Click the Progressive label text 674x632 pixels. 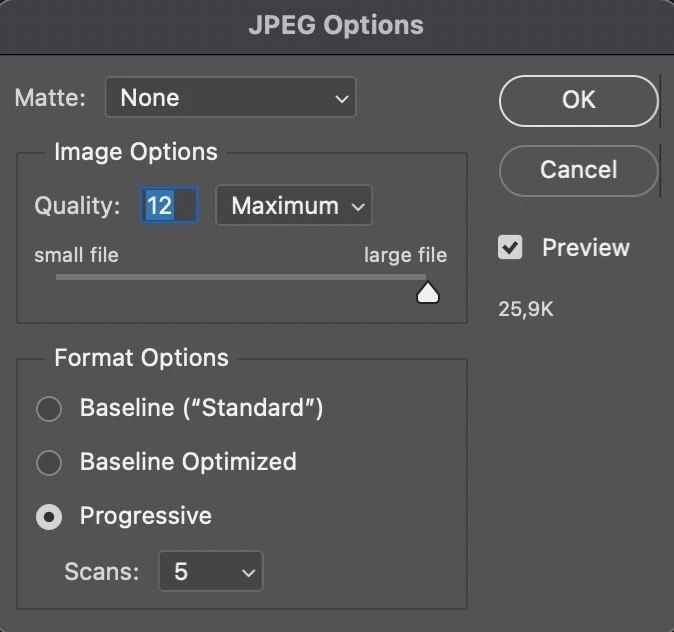146,515
